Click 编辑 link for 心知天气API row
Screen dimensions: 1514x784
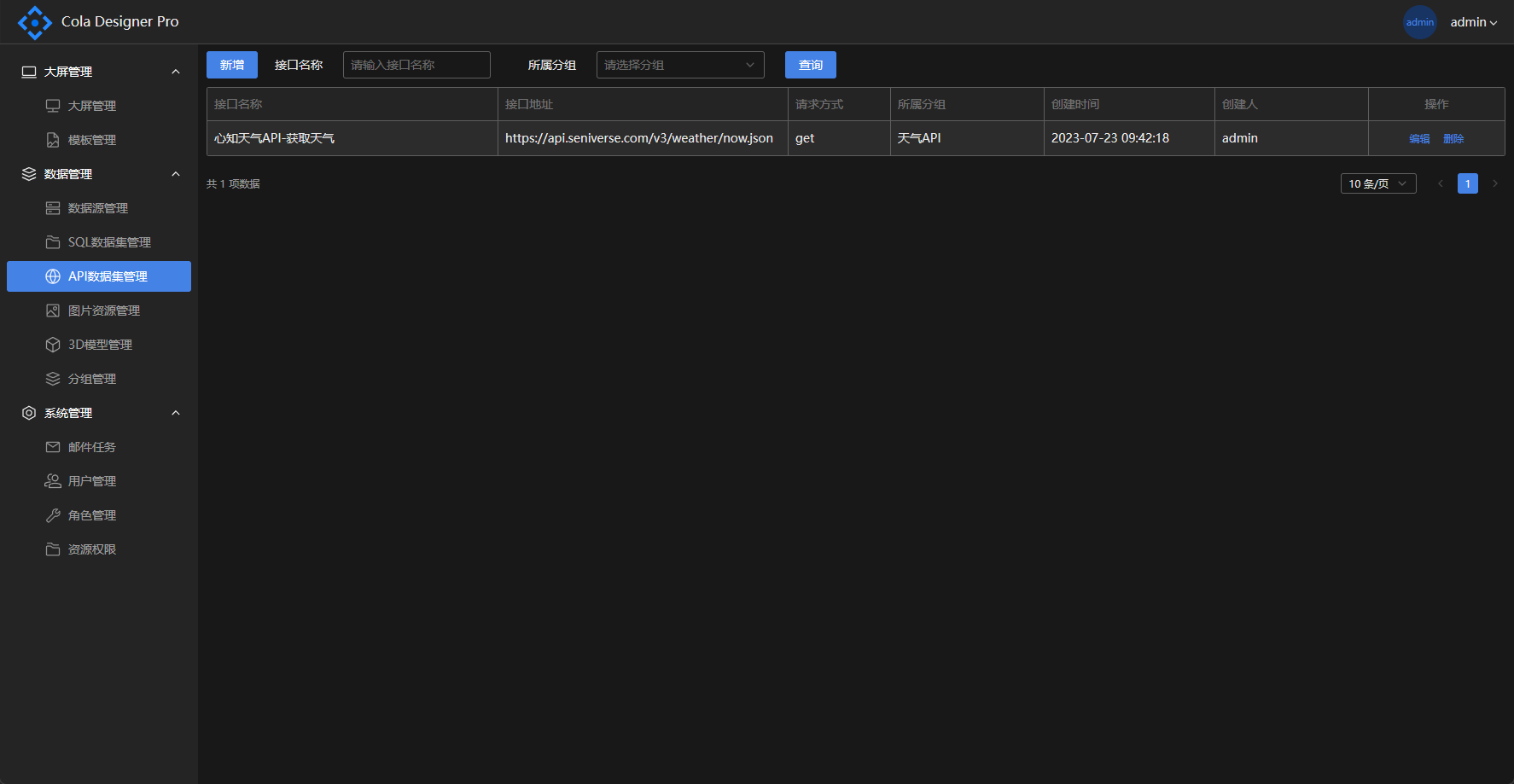click(x=1419, y=138)
